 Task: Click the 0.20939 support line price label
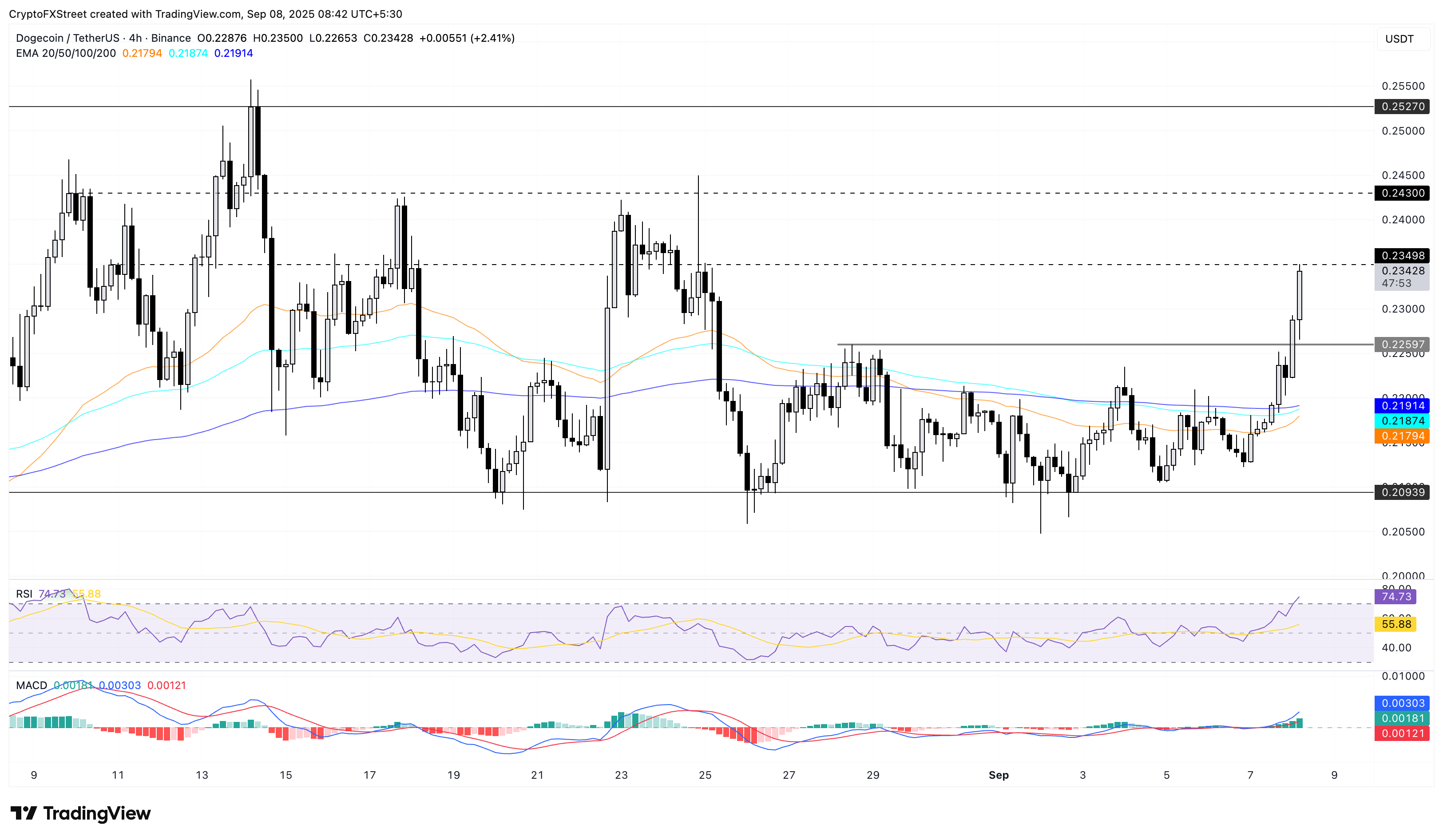point(1402,492)
